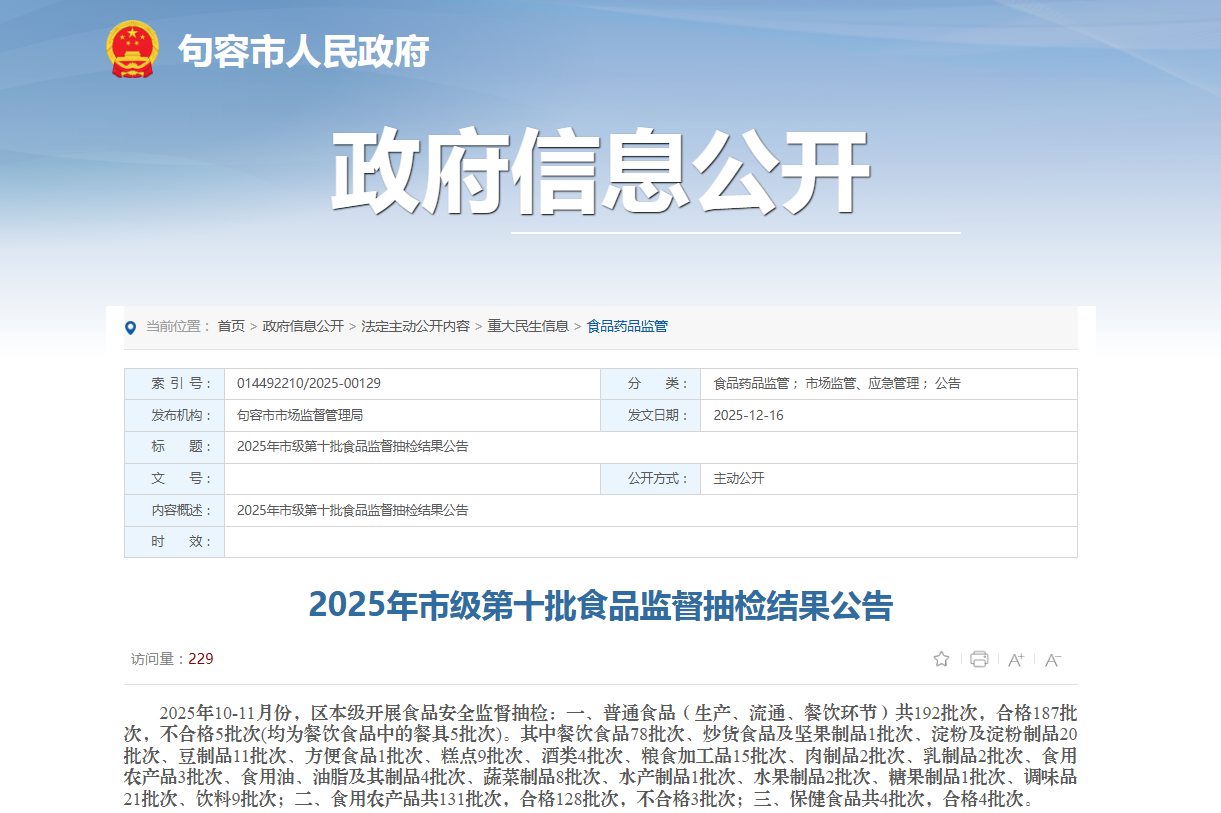Click the location pin icon in breadcrumb
Viewport: 1221px width, 813px height.
[x=130, y=327]
